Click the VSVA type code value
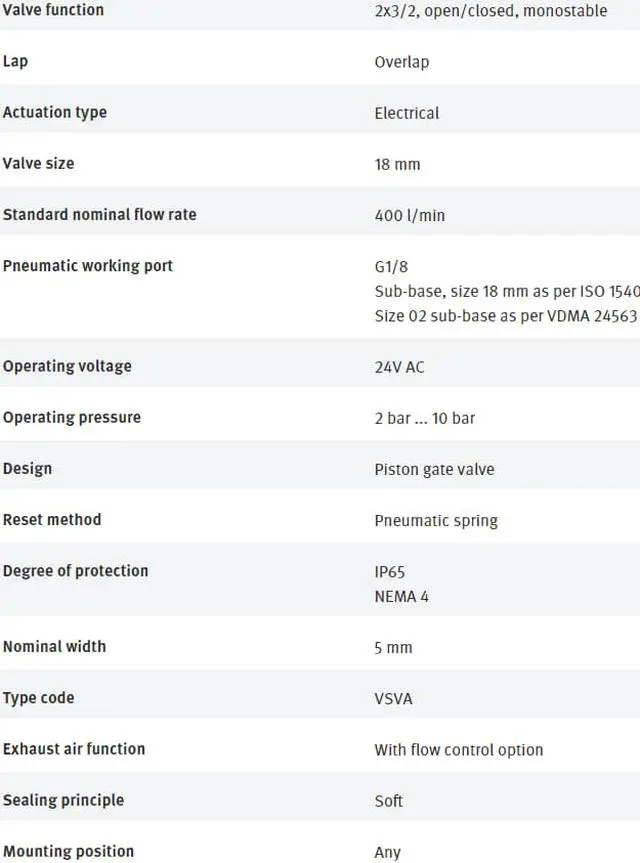The height and width of the screenshot is (863, 640). click(393, 699)
